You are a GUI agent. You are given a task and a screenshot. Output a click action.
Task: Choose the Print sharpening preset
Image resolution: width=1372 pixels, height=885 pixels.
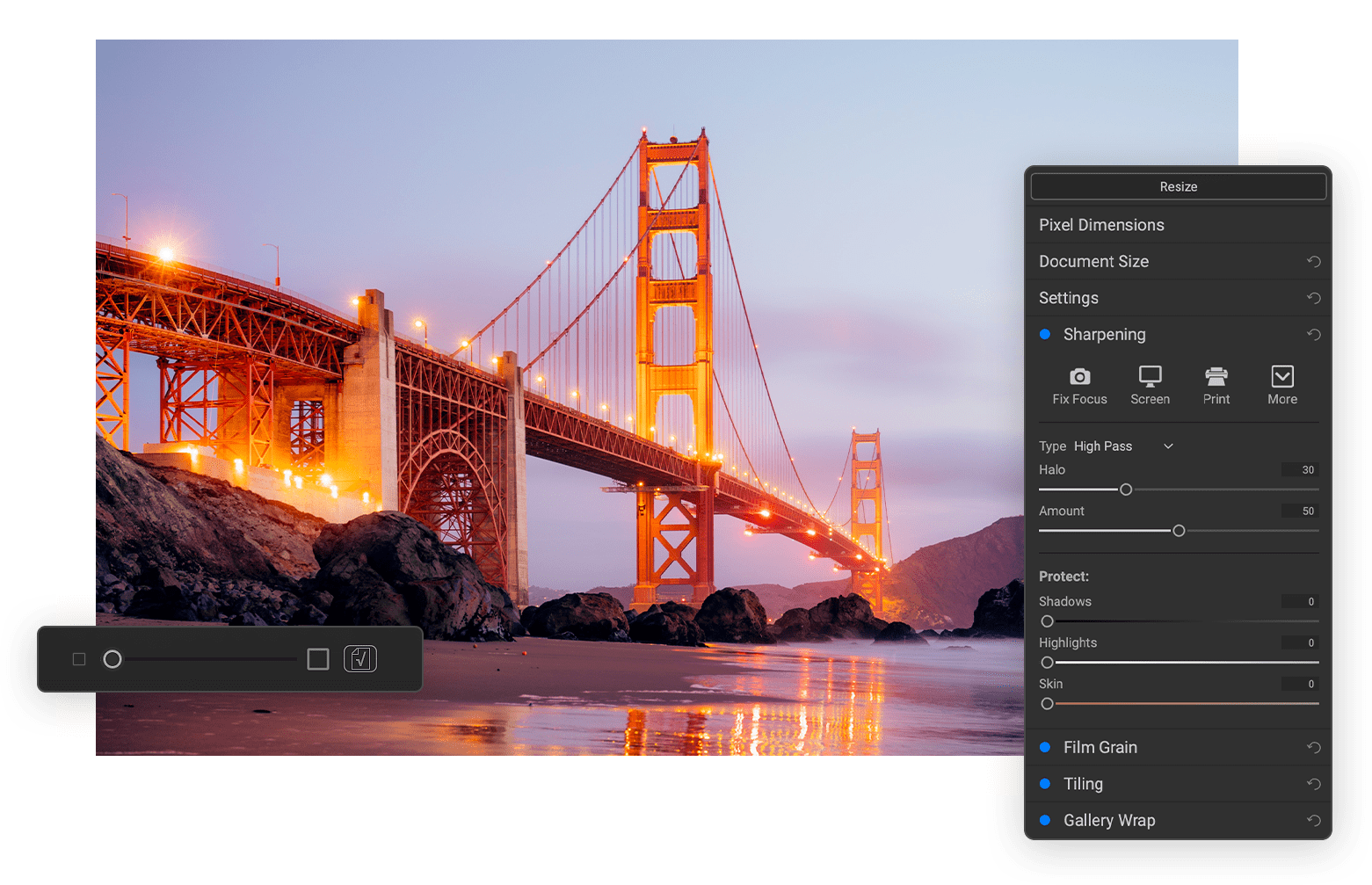pos(1216,385)
